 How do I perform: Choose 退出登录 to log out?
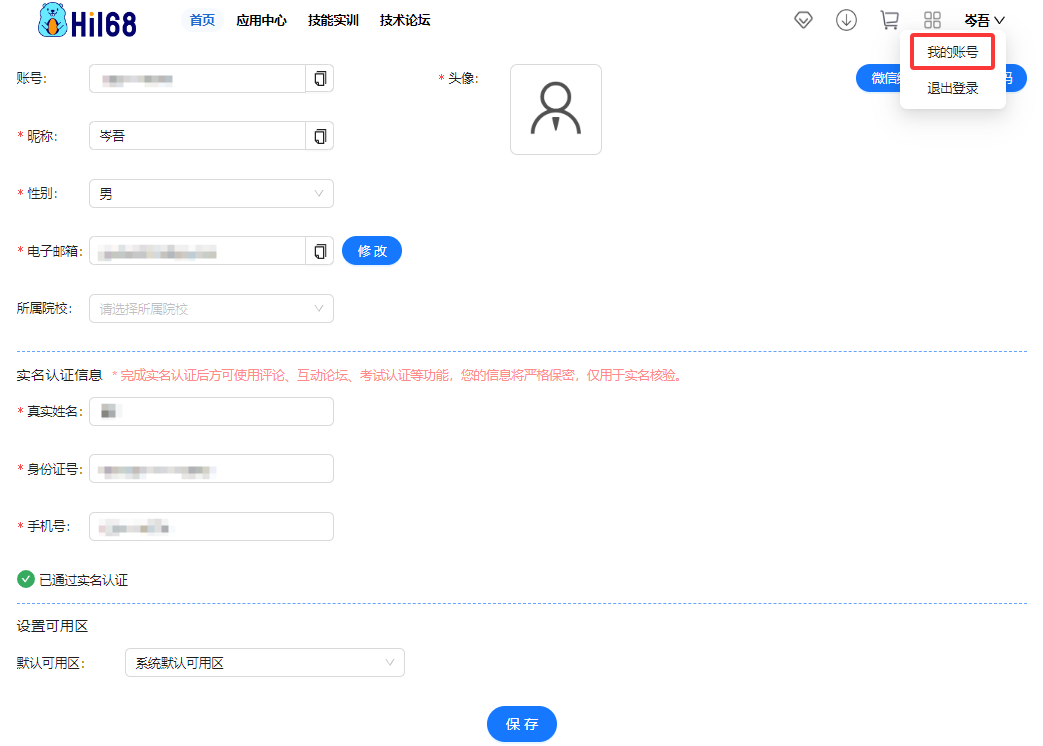pos(952,88)
